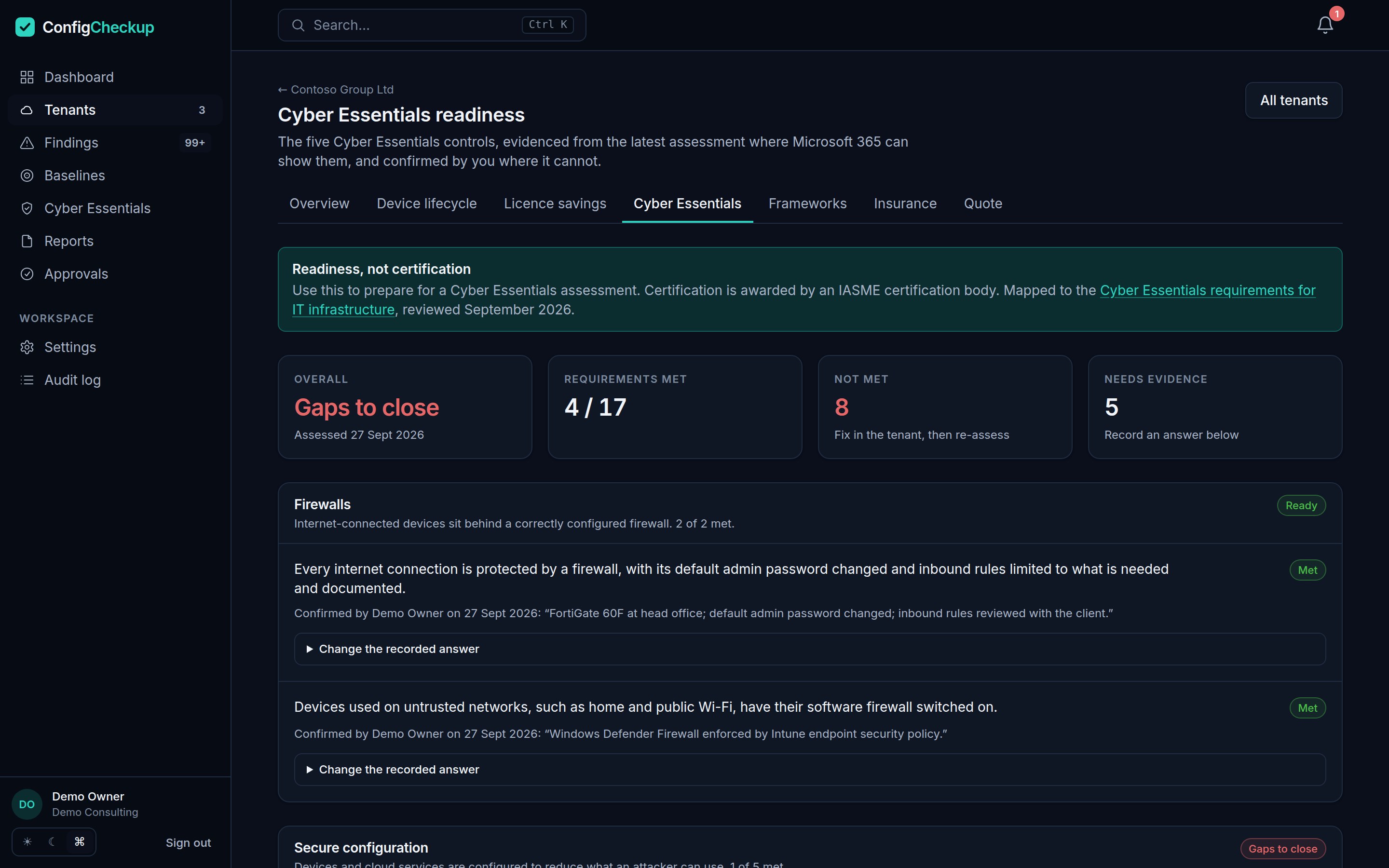This screenshot has height=868, width=1389.
Task: Click the "99+" Findings count badge
Action: 194,142
